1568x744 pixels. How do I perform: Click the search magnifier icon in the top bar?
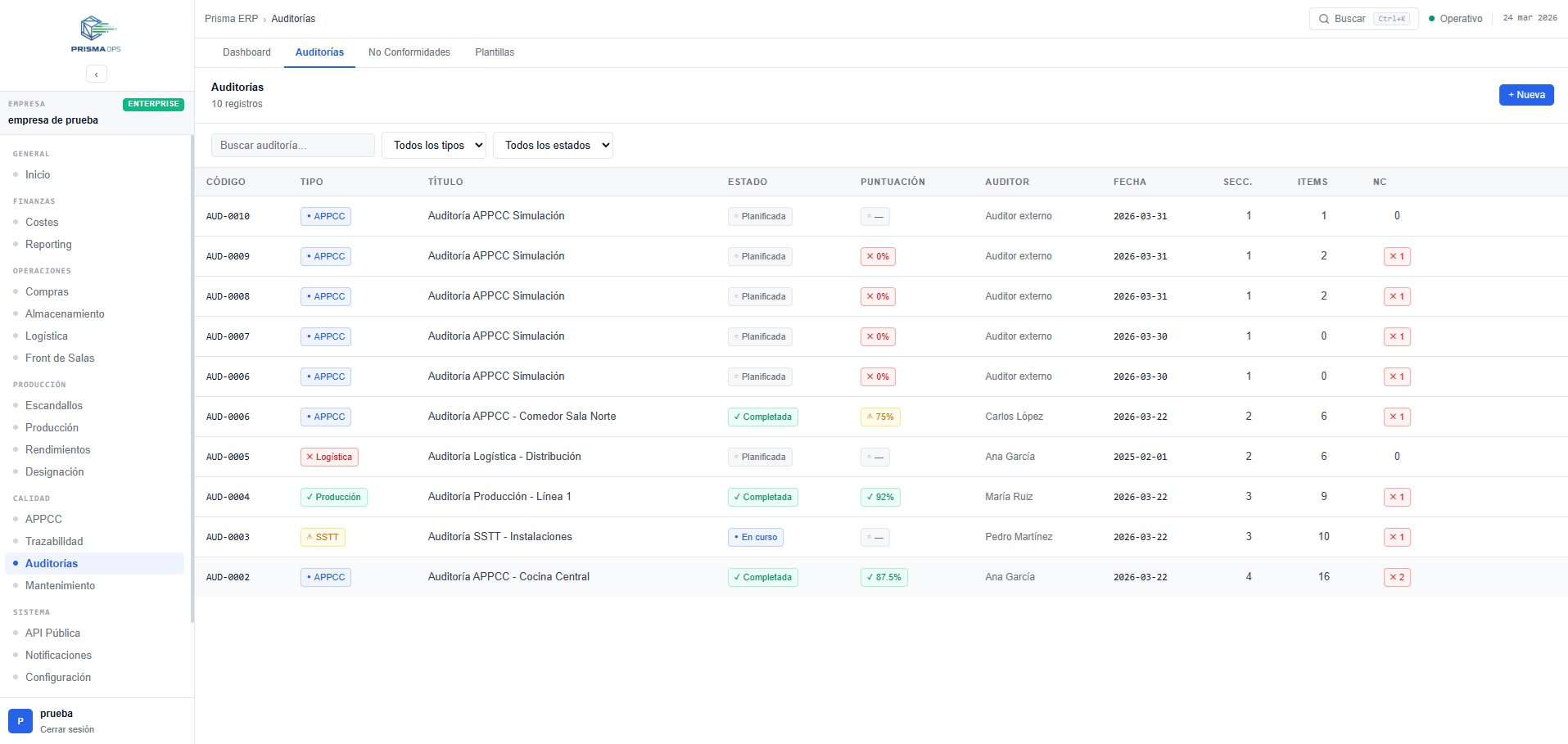[1323, 19]
